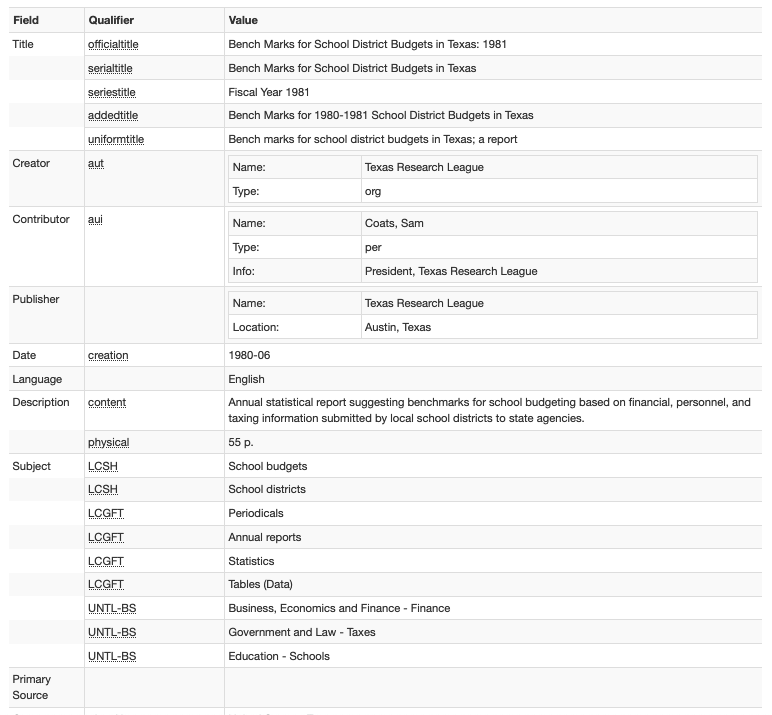Image resolution: width=772 pixels, height=715 pixels.
Task: Click the physical qualifier label
Action: (x=109, y=442)
